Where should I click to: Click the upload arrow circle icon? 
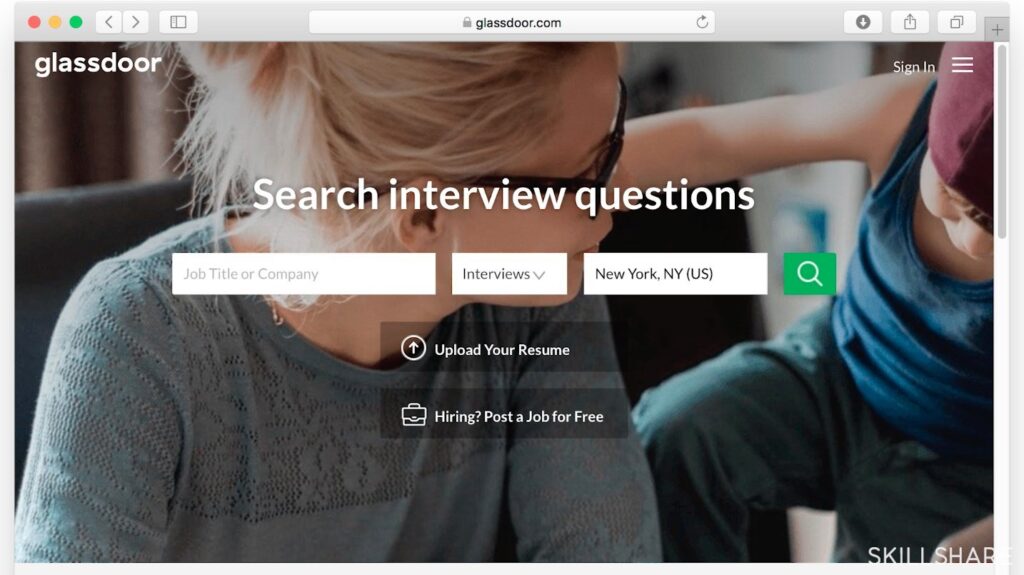413,348
